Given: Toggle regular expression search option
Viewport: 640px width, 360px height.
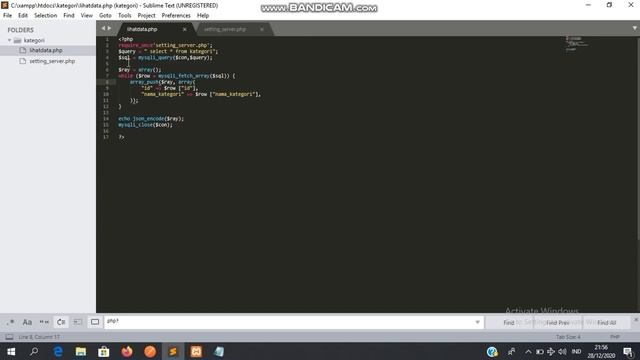Looking at the screenshot, I should (10, 322).
